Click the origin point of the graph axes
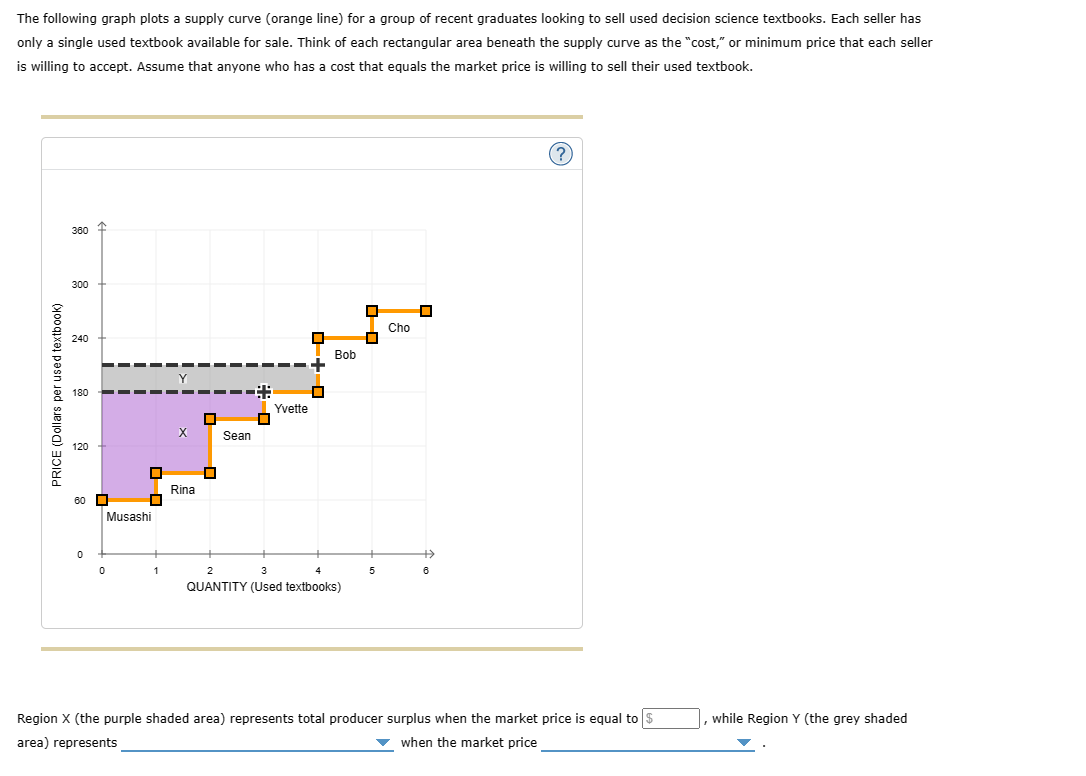Image resolution: width=1086 pixels, height=776 pixels. [x=101, y=551]
